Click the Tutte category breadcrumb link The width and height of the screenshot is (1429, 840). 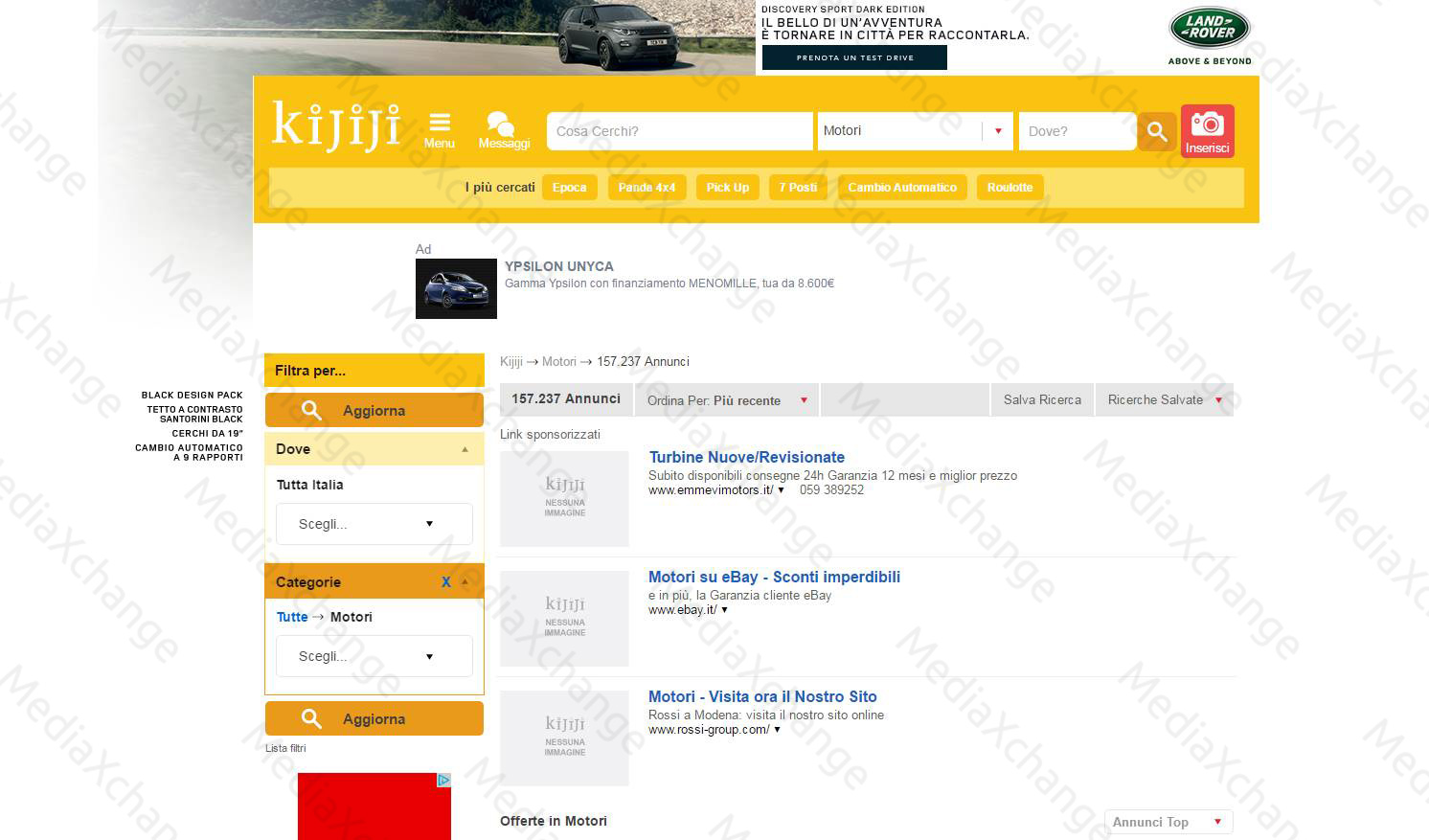pos(292,617)
